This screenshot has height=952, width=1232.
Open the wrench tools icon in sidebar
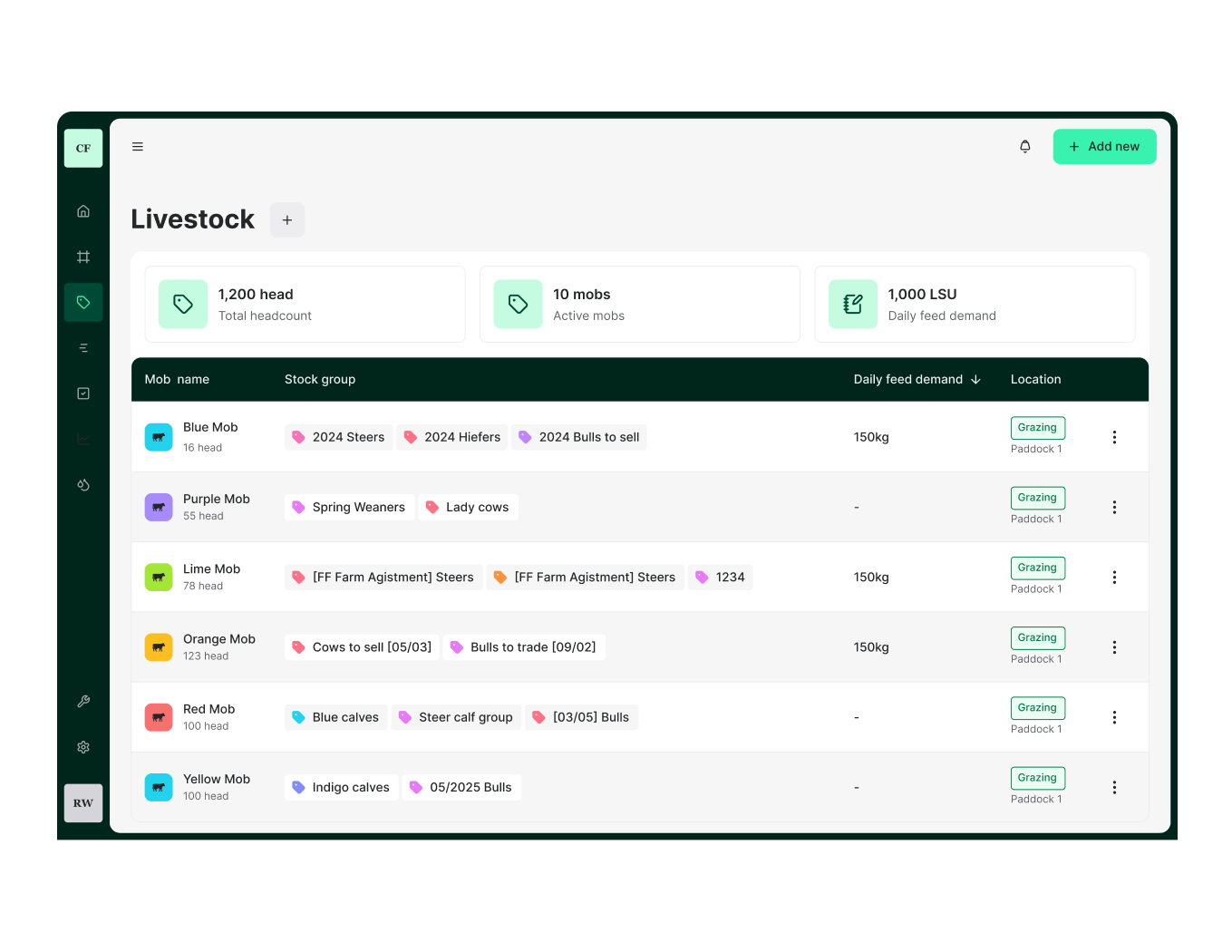83,701
